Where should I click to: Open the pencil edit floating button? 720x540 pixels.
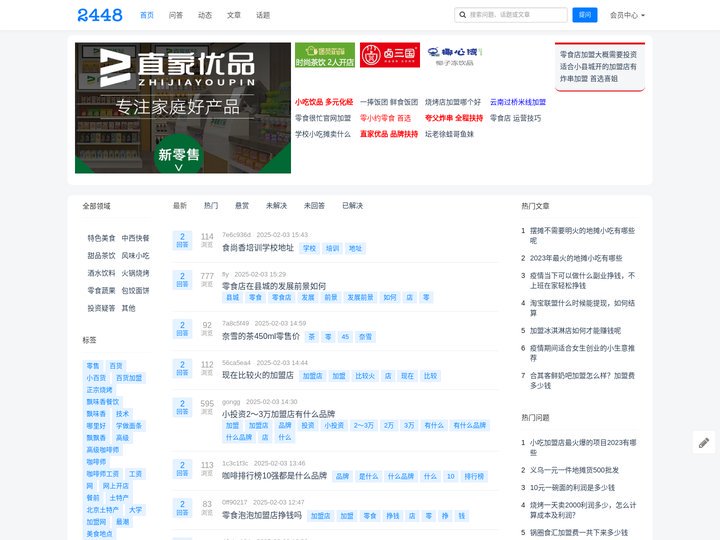[704, 443]
